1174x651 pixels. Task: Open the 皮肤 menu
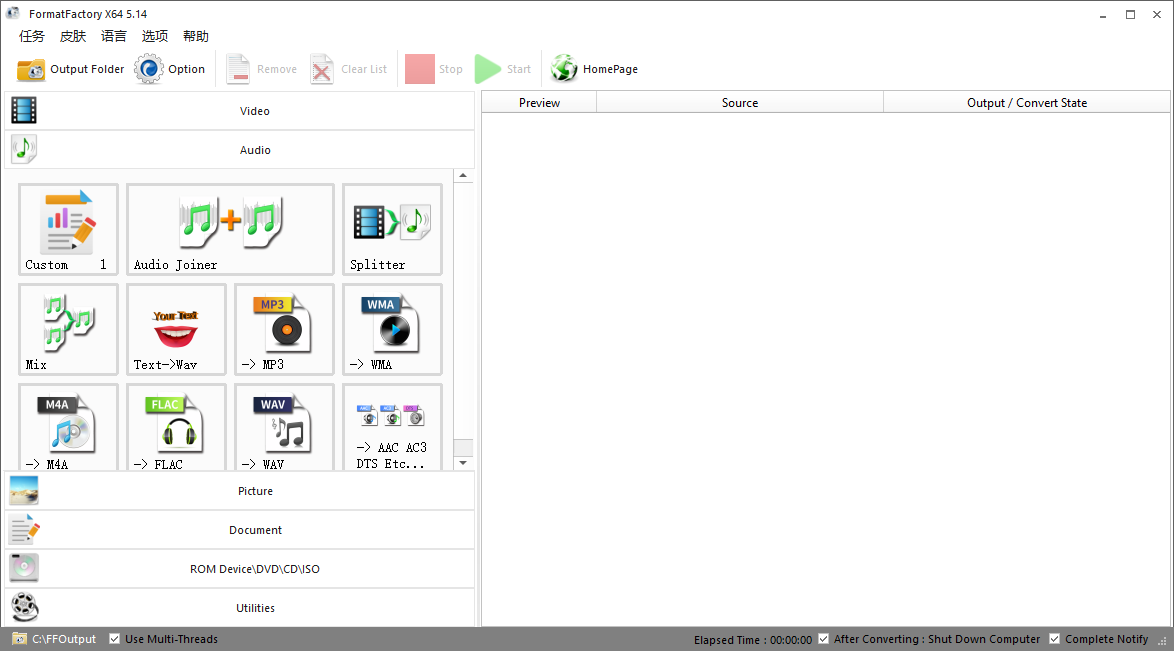pyautogui.click(x=73, y=36)
